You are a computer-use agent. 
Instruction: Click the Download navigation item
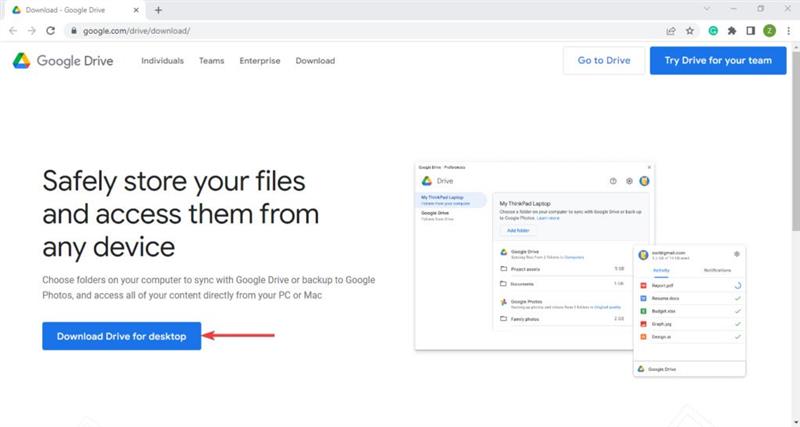(315, 61)
